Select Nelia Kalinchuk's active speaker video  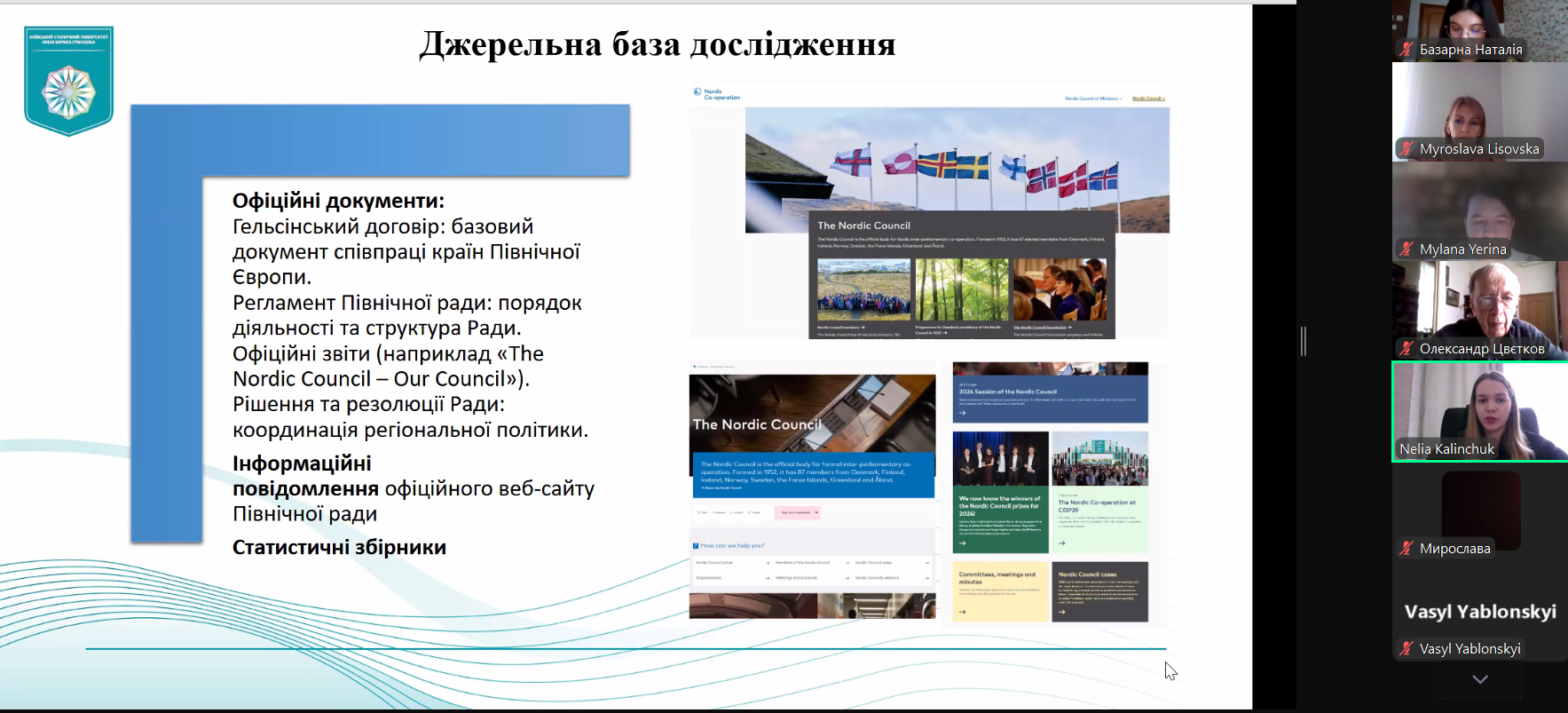pos(1479,410)
